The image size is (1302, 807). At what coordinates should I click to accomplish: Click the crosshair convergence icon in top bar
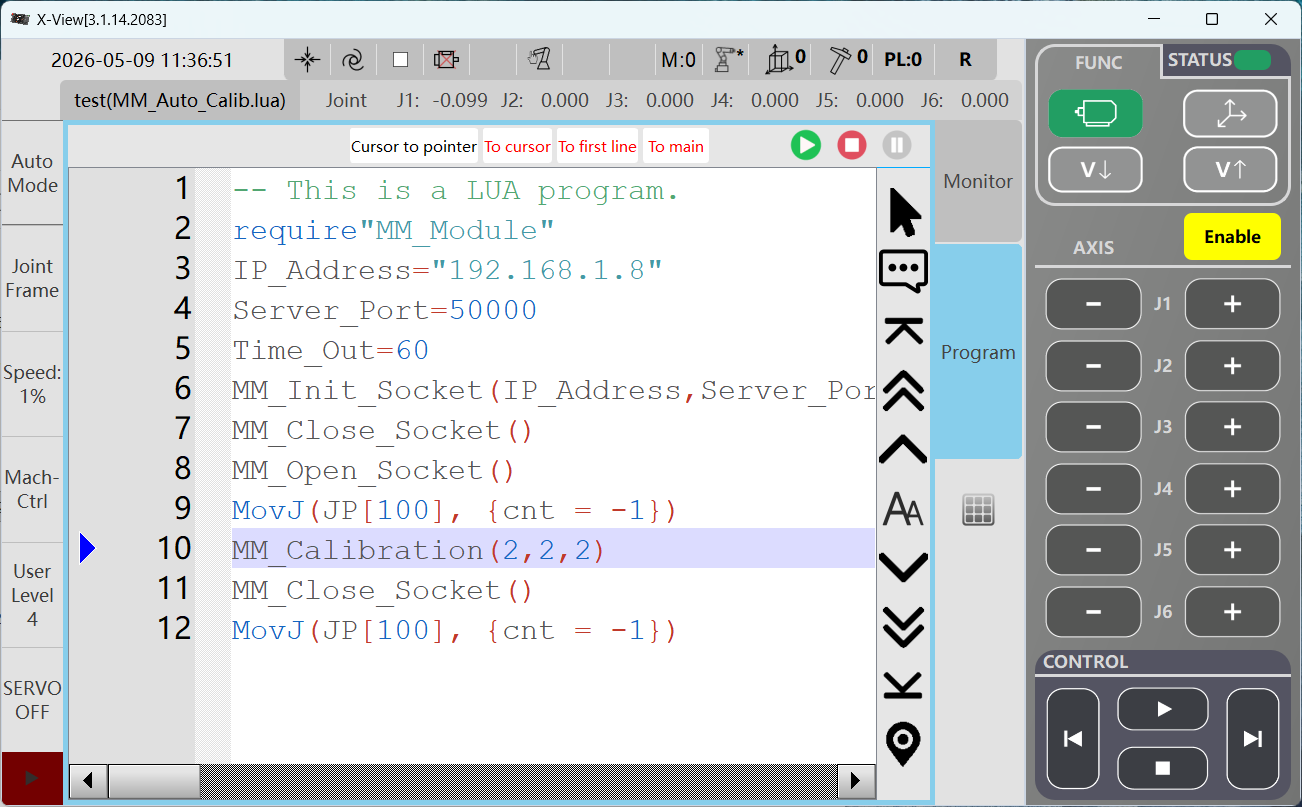pyautogui.click(x=308, y=60)
